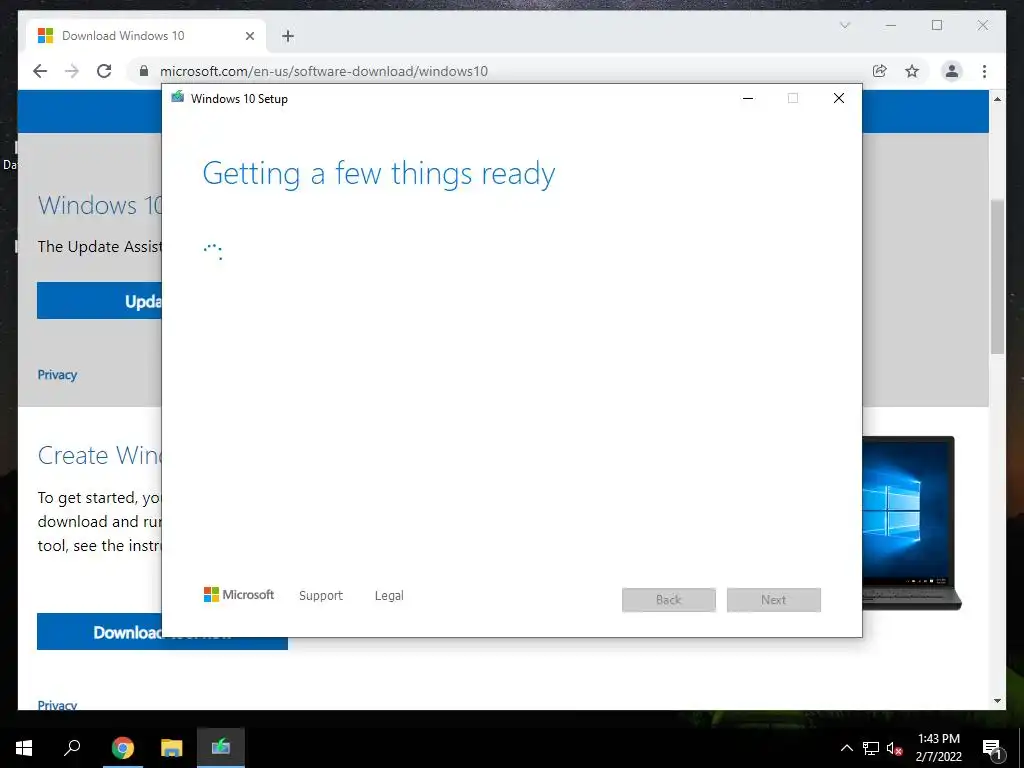Click Chrome's forward navigation arrow

point(72,71)
